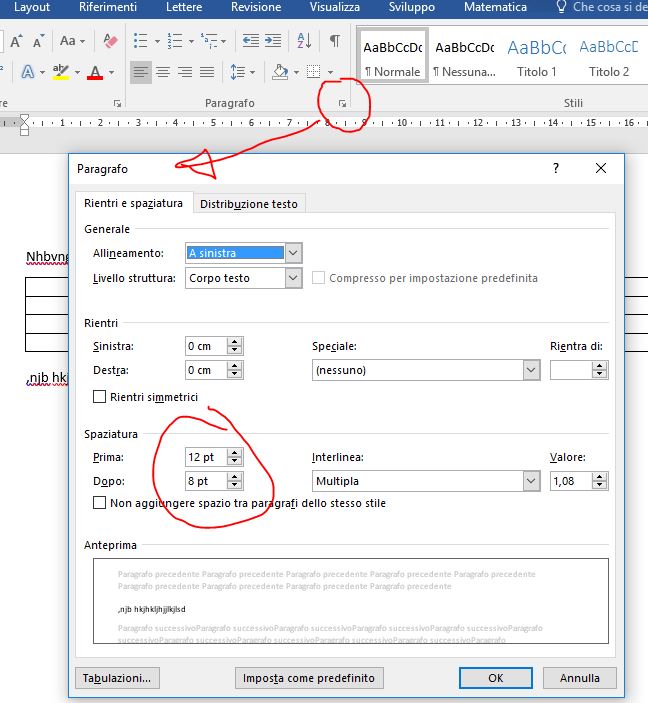648x703 pixels.
Task: Open the highlight color dropdown arrow
Action: [77, 72]
